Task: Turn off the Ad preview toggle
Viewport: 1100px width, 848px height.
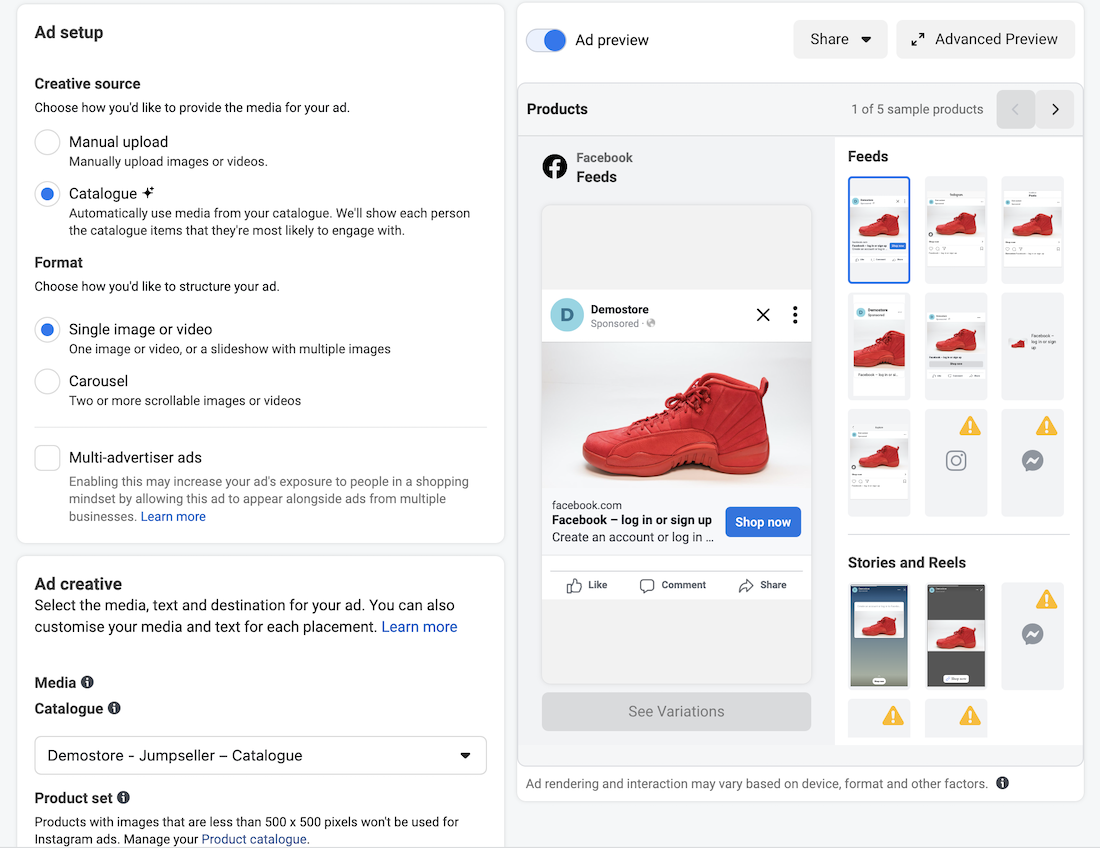Action: point(546,40)
